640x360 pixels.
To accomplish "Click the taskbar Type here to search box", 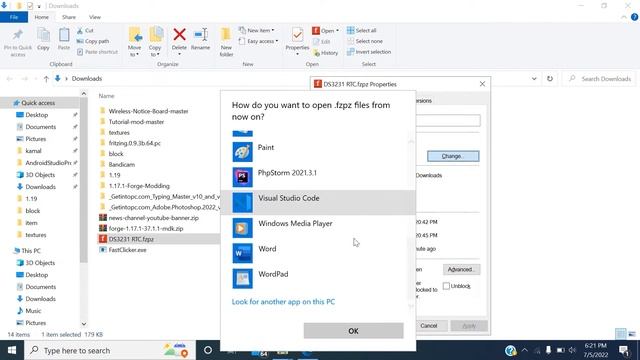I will 109,350.
